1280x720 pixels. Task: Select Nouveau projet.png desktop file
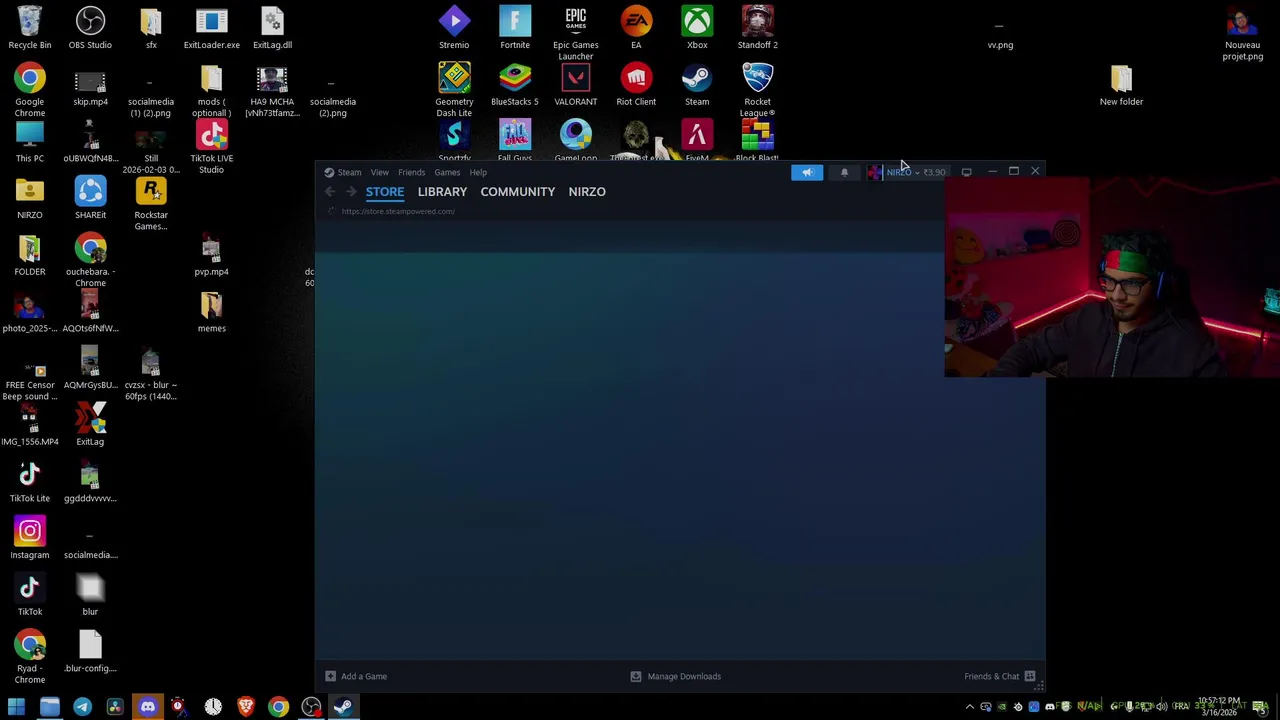tap(1242, 34)
